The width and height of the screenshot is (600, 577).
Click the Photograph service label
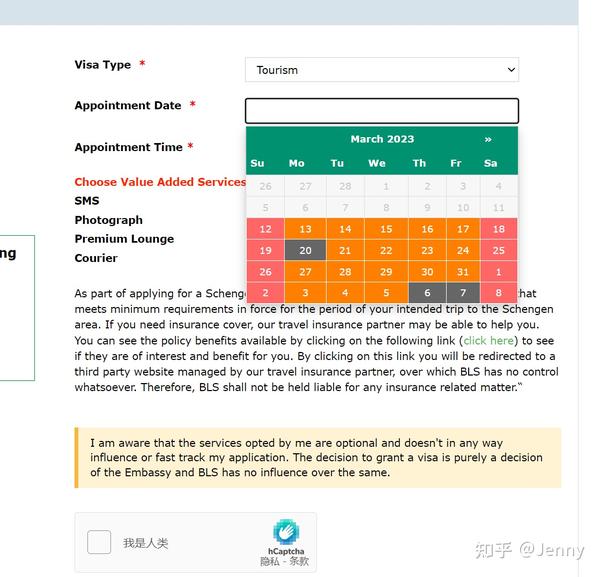coord(109,220)
